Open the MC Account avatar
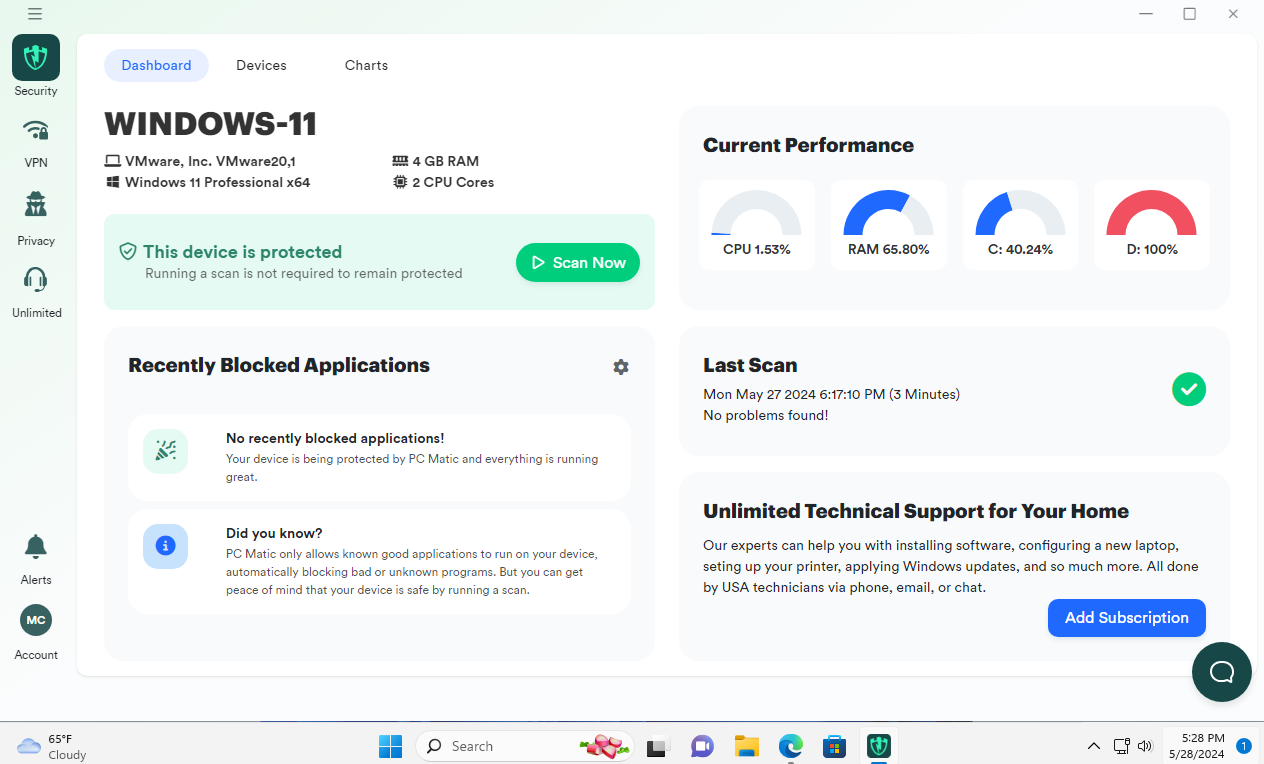This screenshot has width=1264, height=764. [x=36, y=620]
